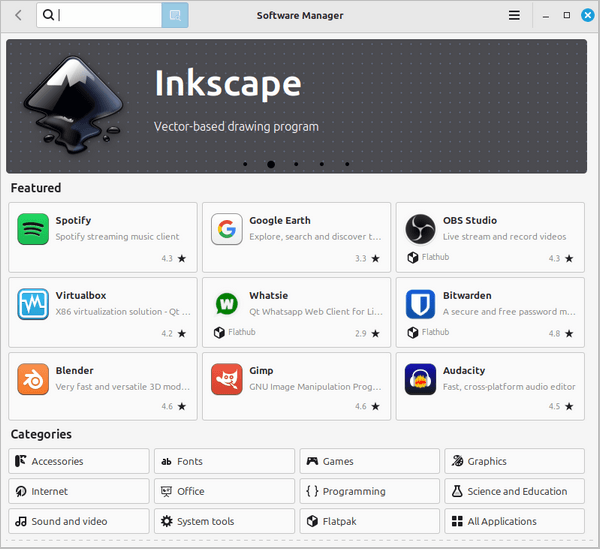Viewport: 600px width, 549px height.
Task: Click inside the search input field
Action: [x=99, y=15]
